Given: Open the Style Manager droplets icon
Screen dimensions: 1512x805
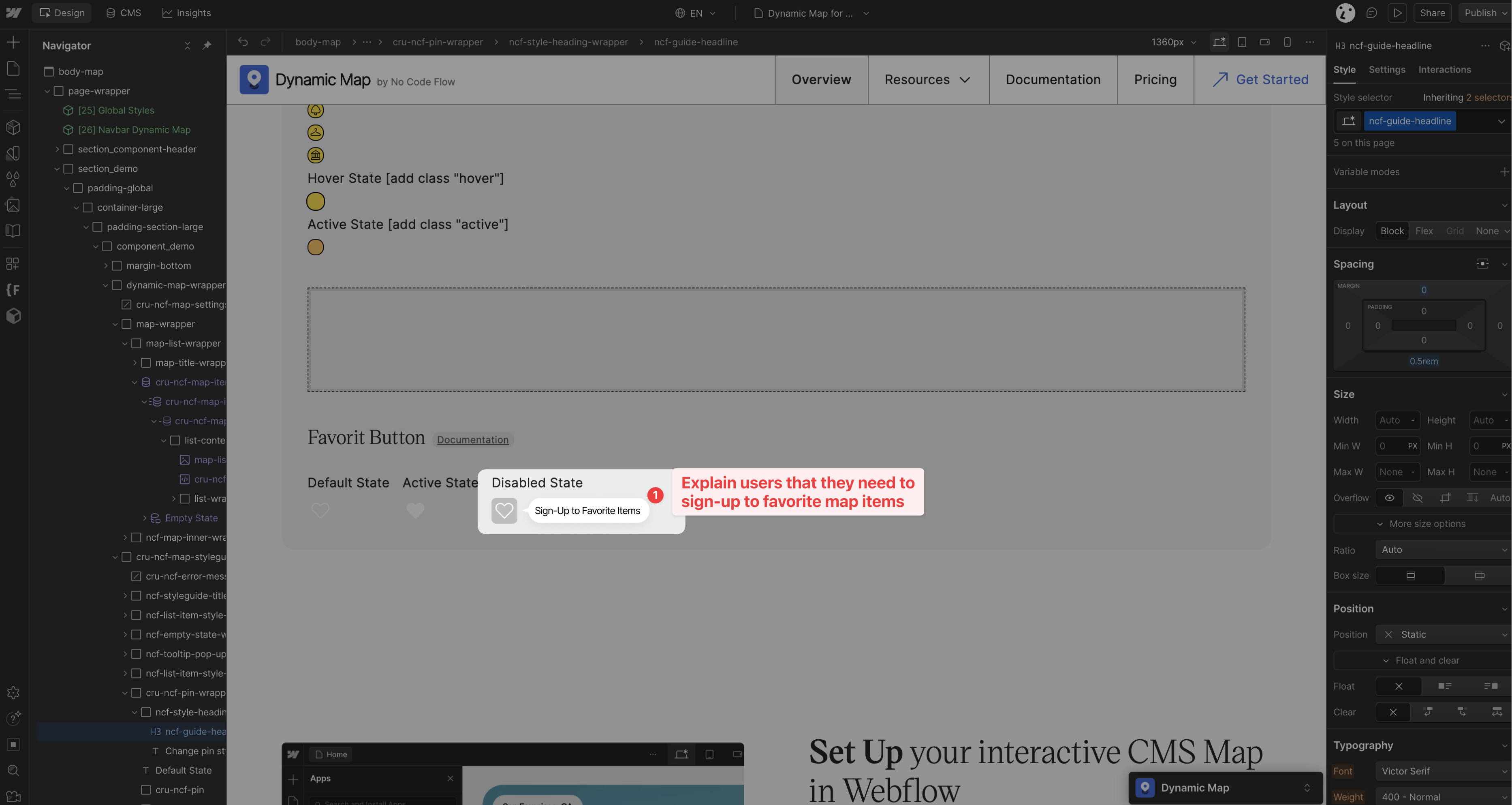Looking at the screenshot, I should [x=13, y=179].
